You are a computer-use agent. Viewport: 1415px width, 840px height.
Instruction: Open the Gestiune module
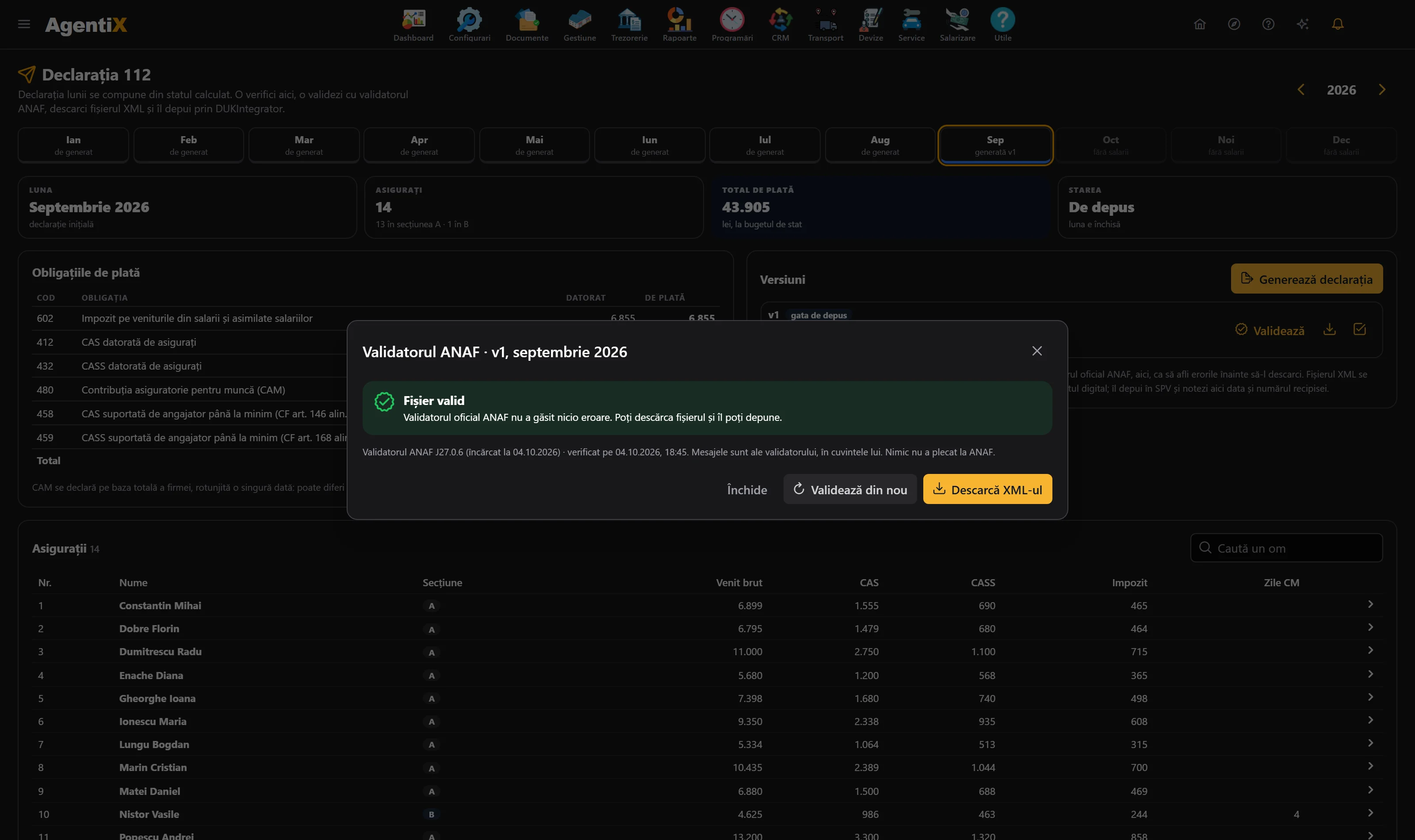click(x=580, y=25)
